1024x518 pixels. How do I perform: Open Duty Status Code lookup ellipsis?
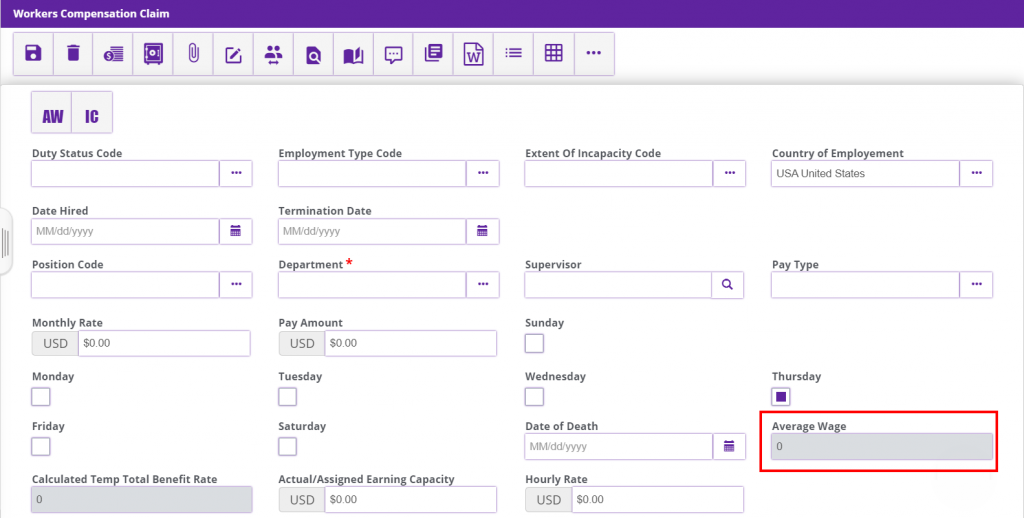tap(236, 173)
